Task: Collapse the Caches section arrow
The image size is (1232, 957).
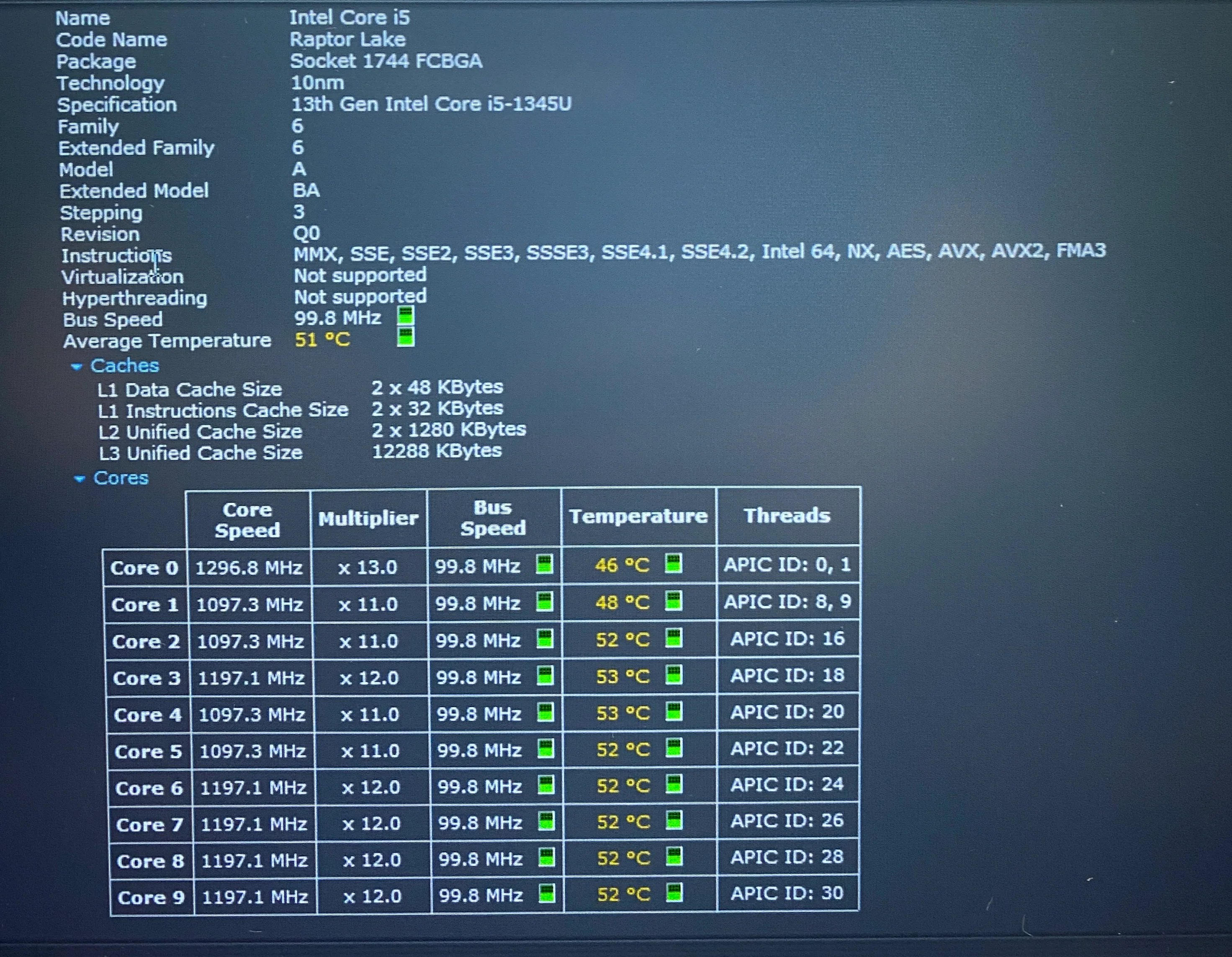Action: click(77, 367)
